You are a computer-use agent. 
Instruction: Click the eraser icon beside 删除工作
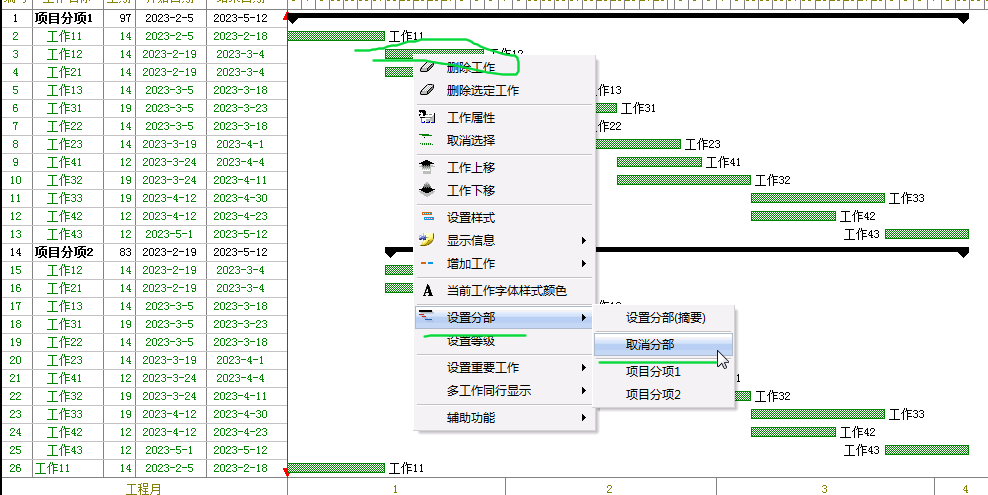(427, 67)
